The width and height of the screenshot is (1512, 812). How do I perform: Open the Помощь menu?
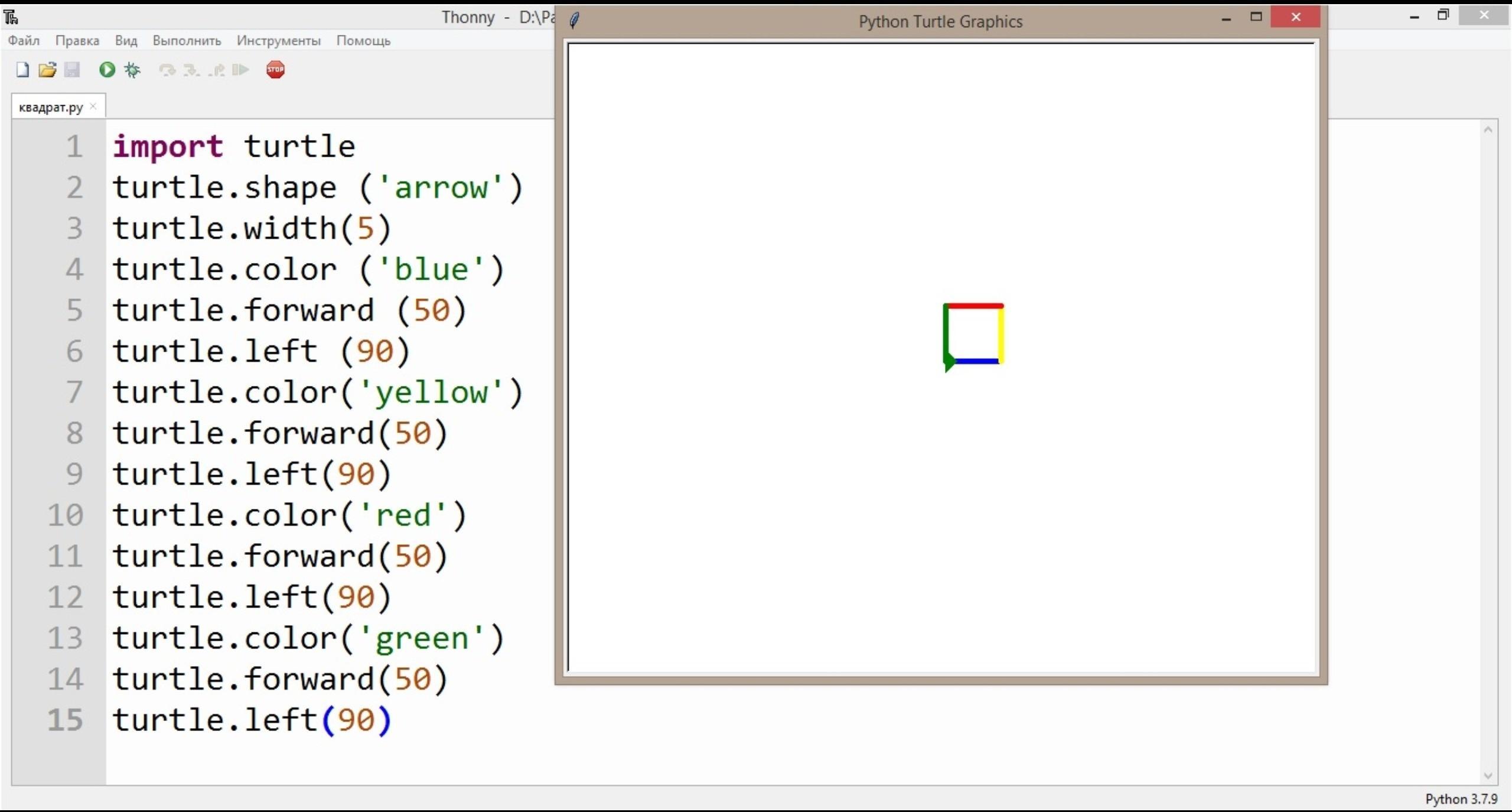[363, 41]
